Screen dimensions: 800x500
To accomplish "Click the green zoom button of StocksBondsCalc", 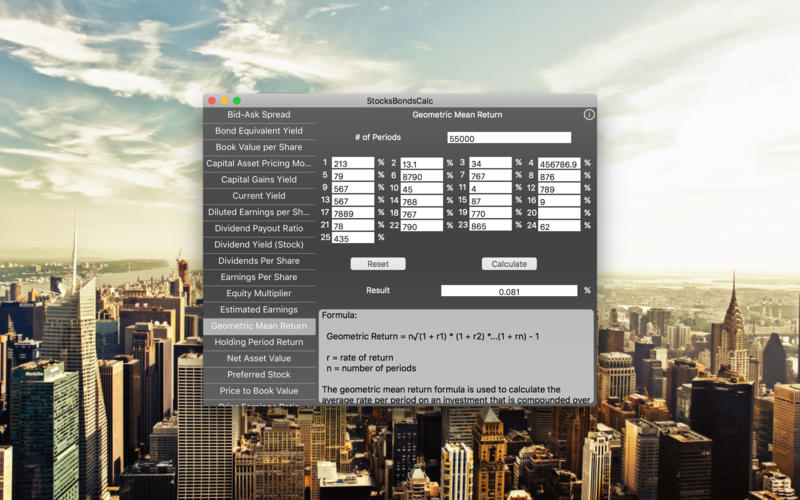I will pyautogui.click(x=237, y=101).
